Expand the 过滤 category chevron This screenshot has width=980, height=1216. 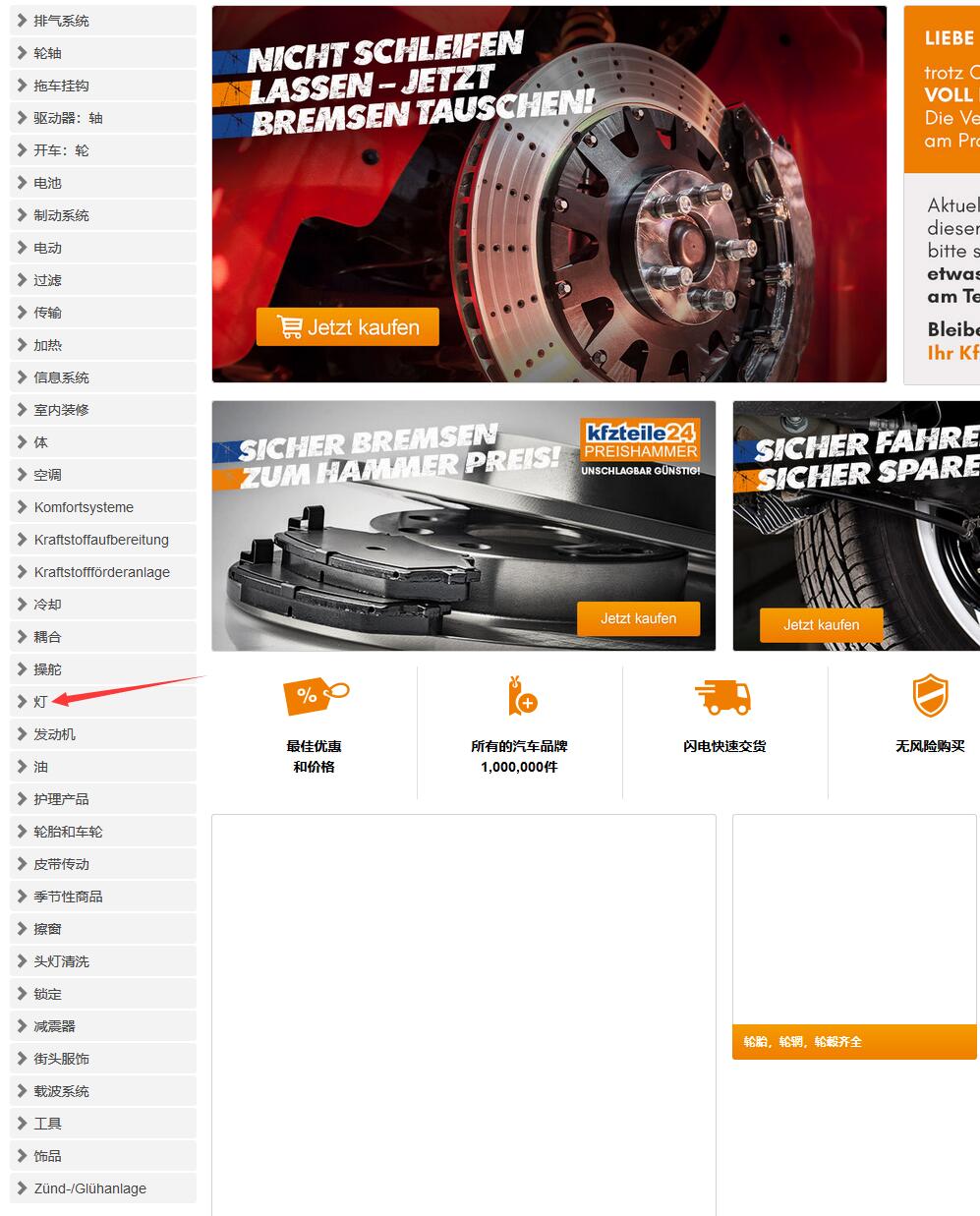22,279
